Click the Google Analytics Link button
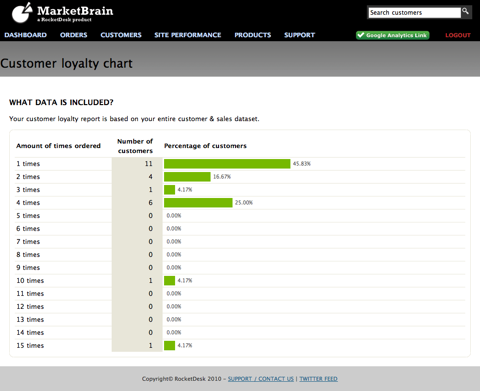Image resolution: width=480 pixels, height=391 pixels. tap(393, 35)
